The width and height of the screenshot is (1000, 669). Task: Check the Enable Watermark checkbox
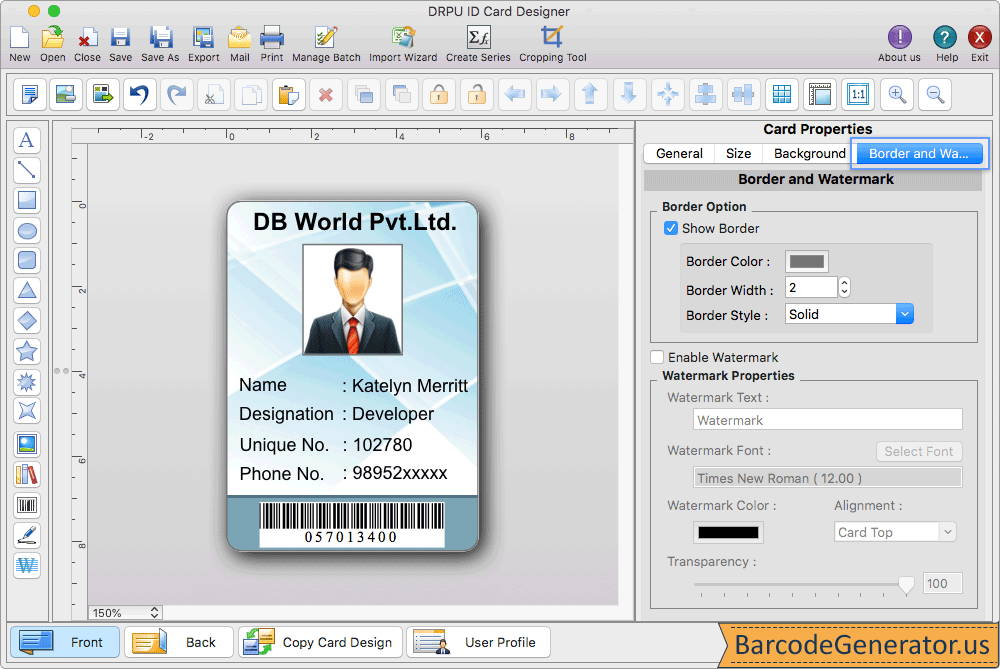pos(657,357)
